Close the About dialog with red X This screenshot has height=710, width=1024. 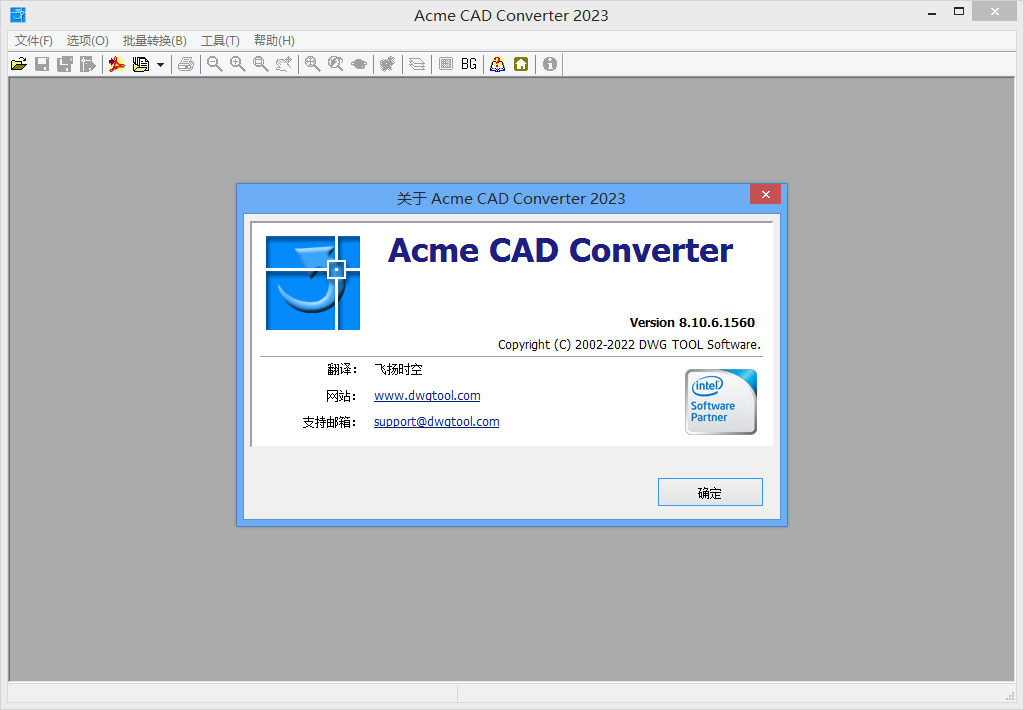click(x=765, y=194)
